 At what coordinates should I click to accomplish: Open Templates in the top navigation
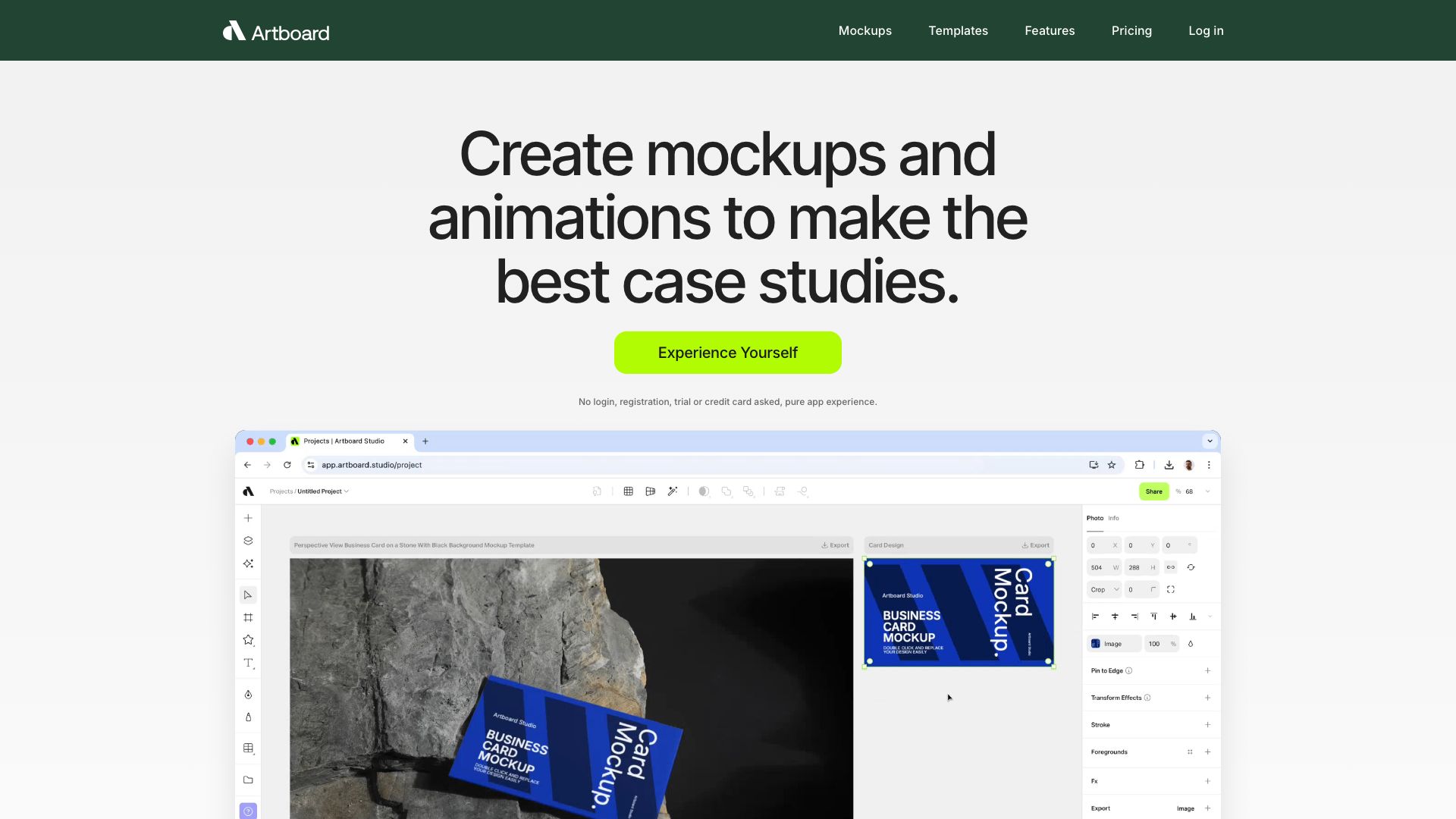[958, 30]
